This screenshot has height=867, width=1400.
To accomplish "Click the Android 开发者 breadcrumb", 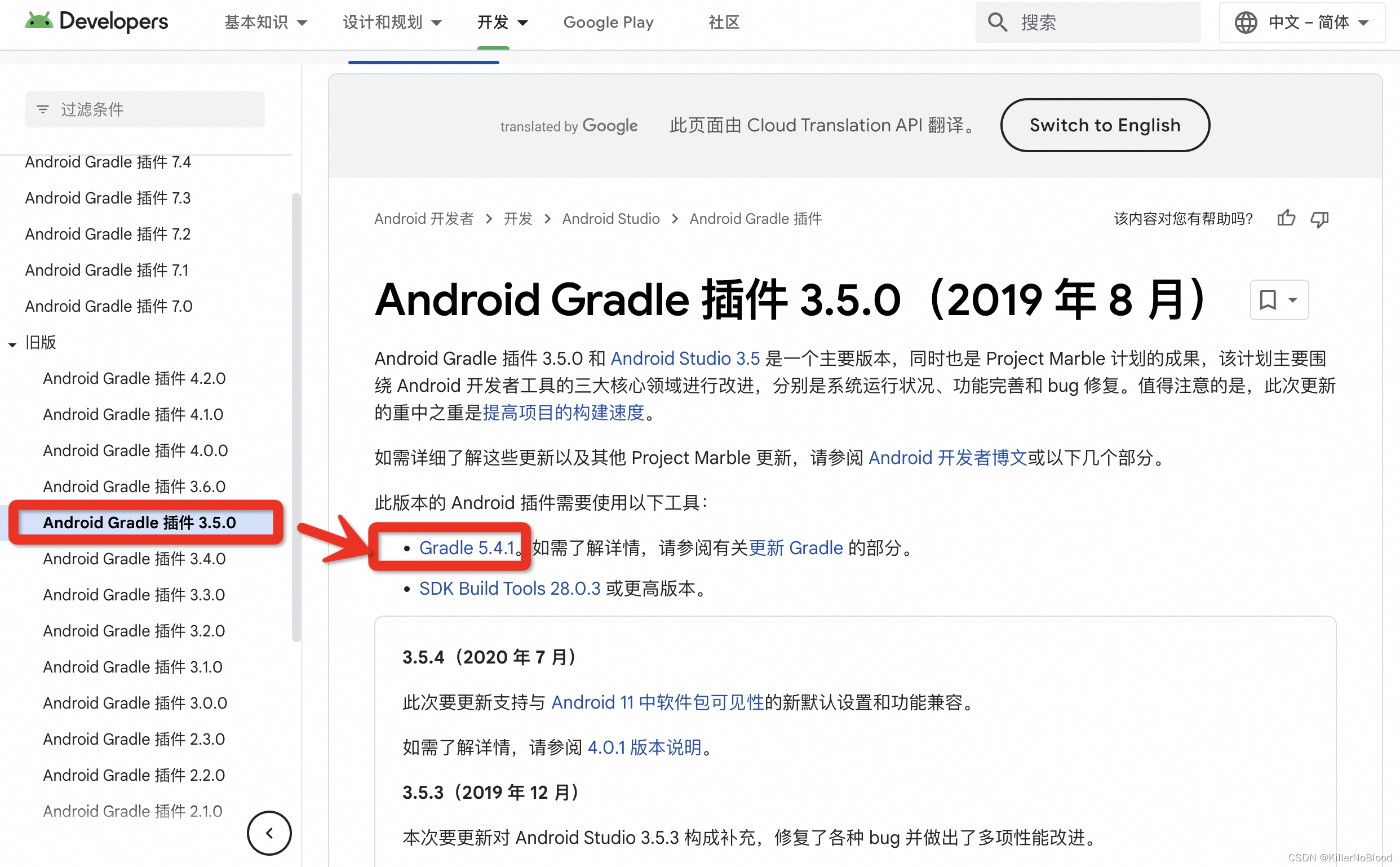I will tap(424, 219).
